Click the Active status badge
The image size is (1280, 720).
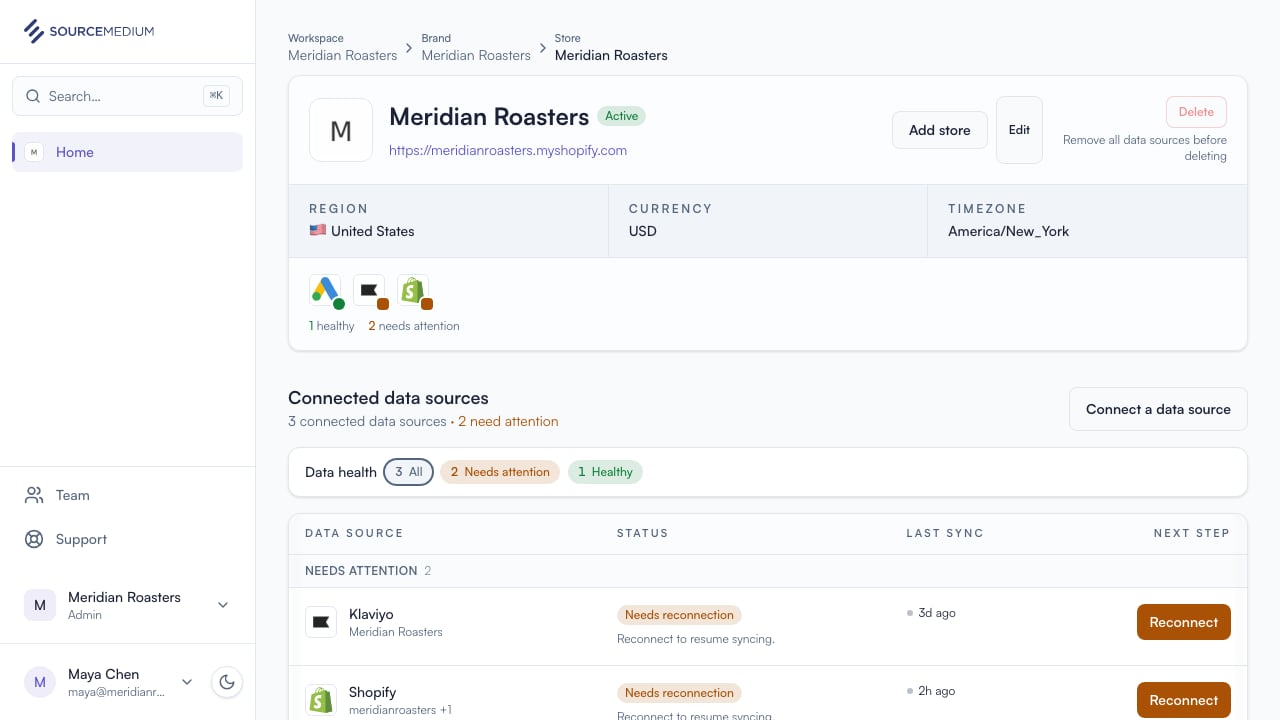[x=621, y=116]
